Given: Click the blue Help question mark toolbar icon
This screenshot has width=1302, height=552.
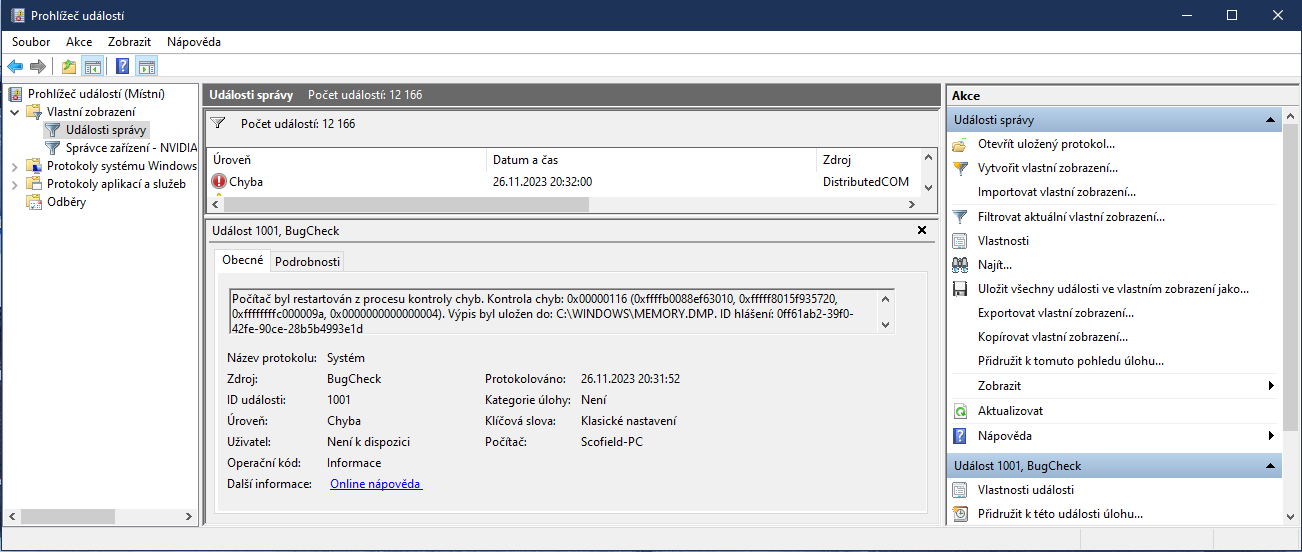Looking at the screenshot, I should (122, 67).
